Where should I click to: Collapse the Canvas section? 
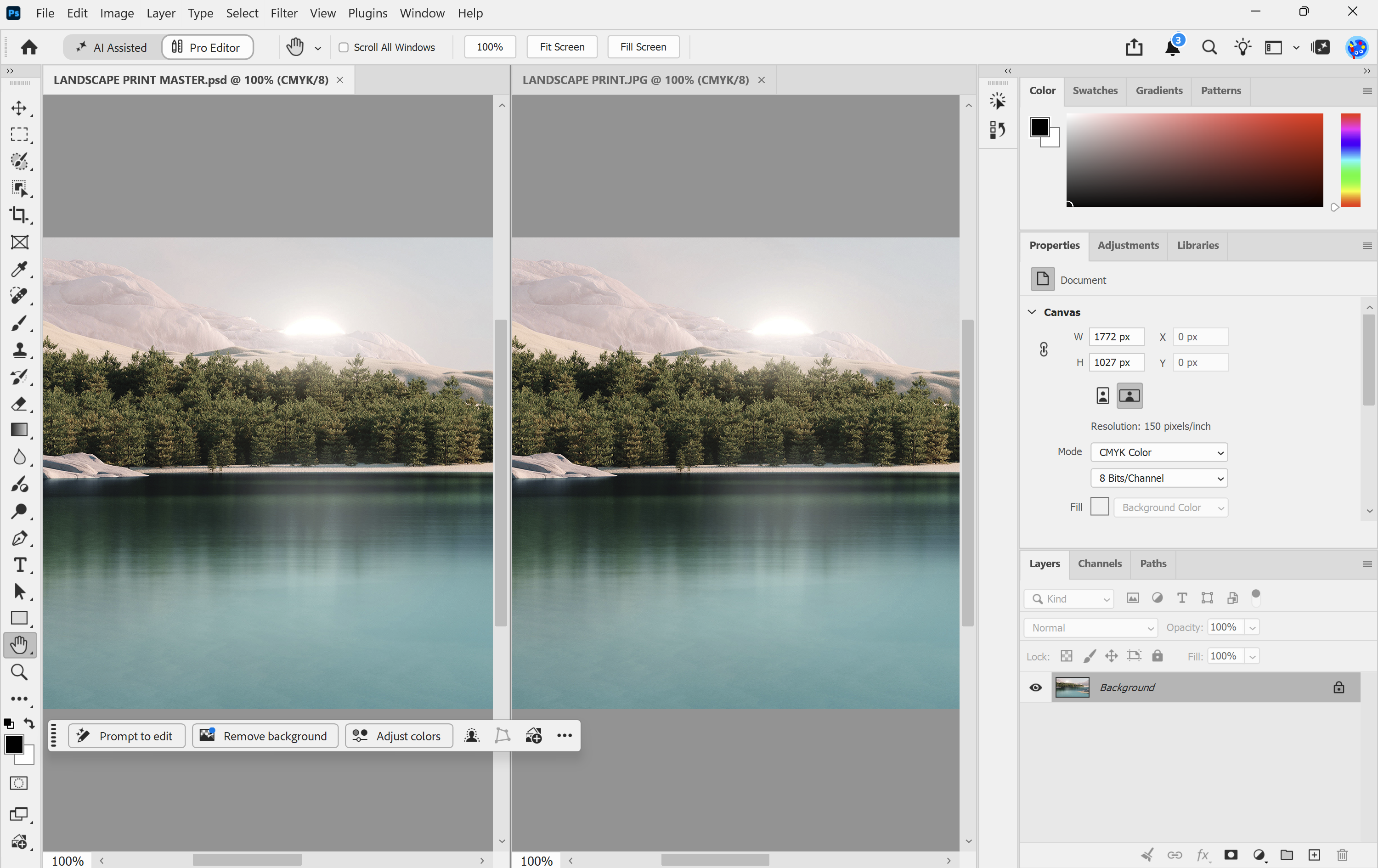[x=1032, y=312]
